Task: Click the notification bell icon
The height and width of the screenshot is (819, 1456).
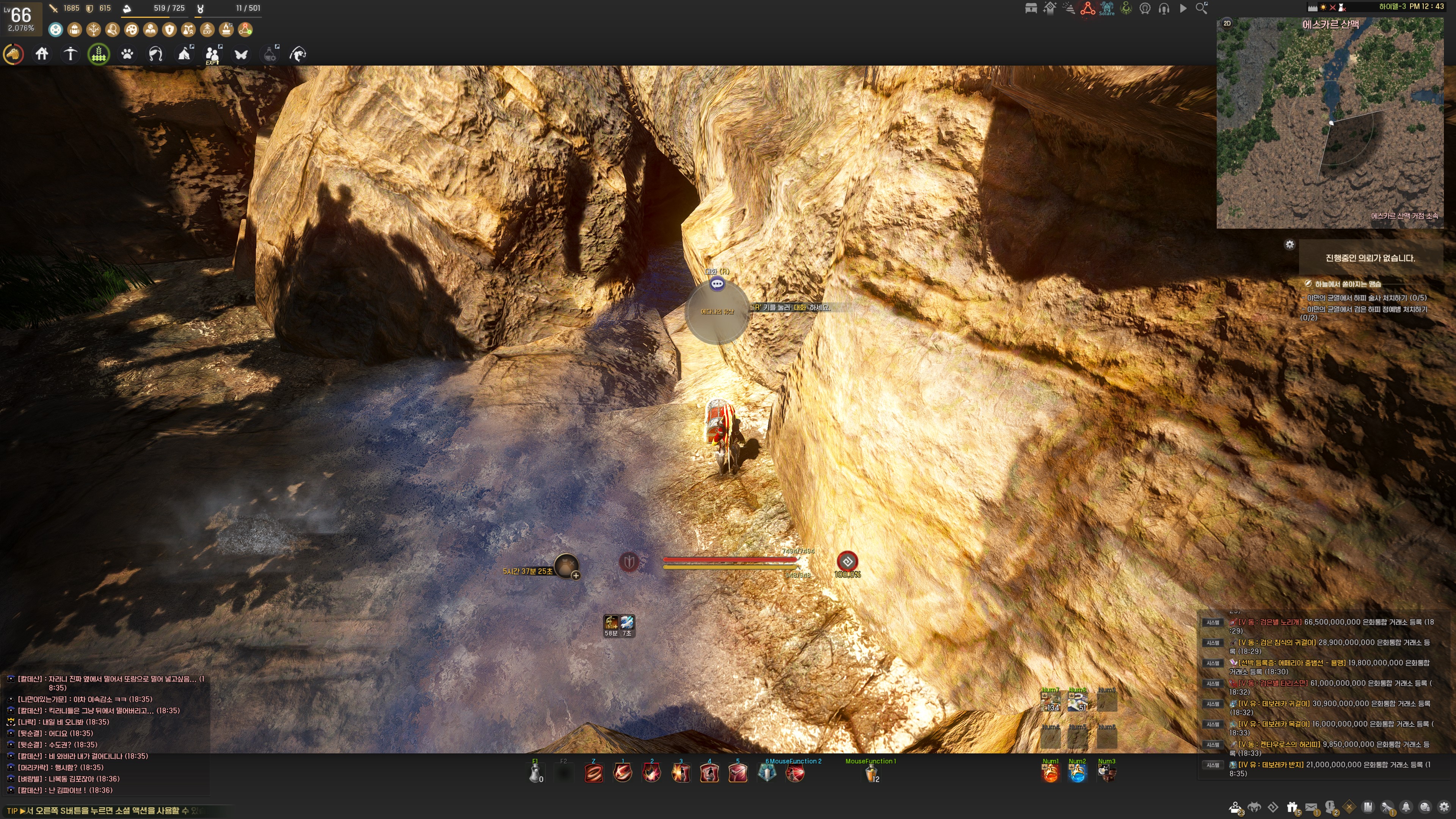Action: pos(1406,807)
